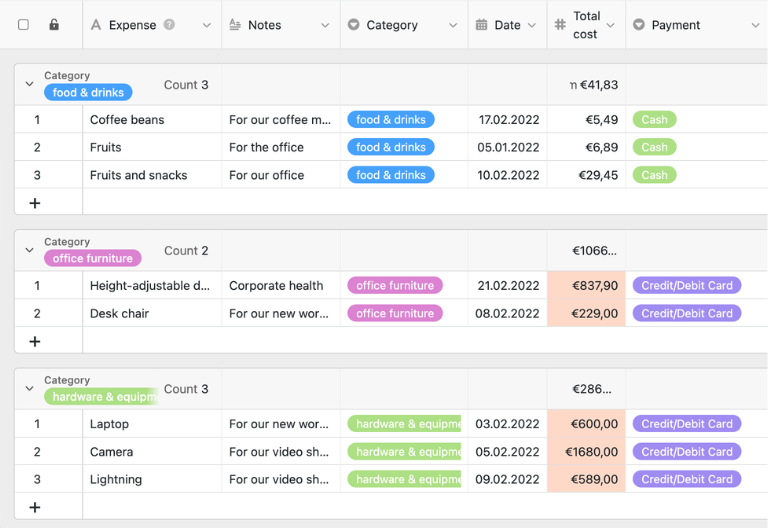Click the lock icon in header
This screenshot has height=528, width=768.
pos(54,25)
